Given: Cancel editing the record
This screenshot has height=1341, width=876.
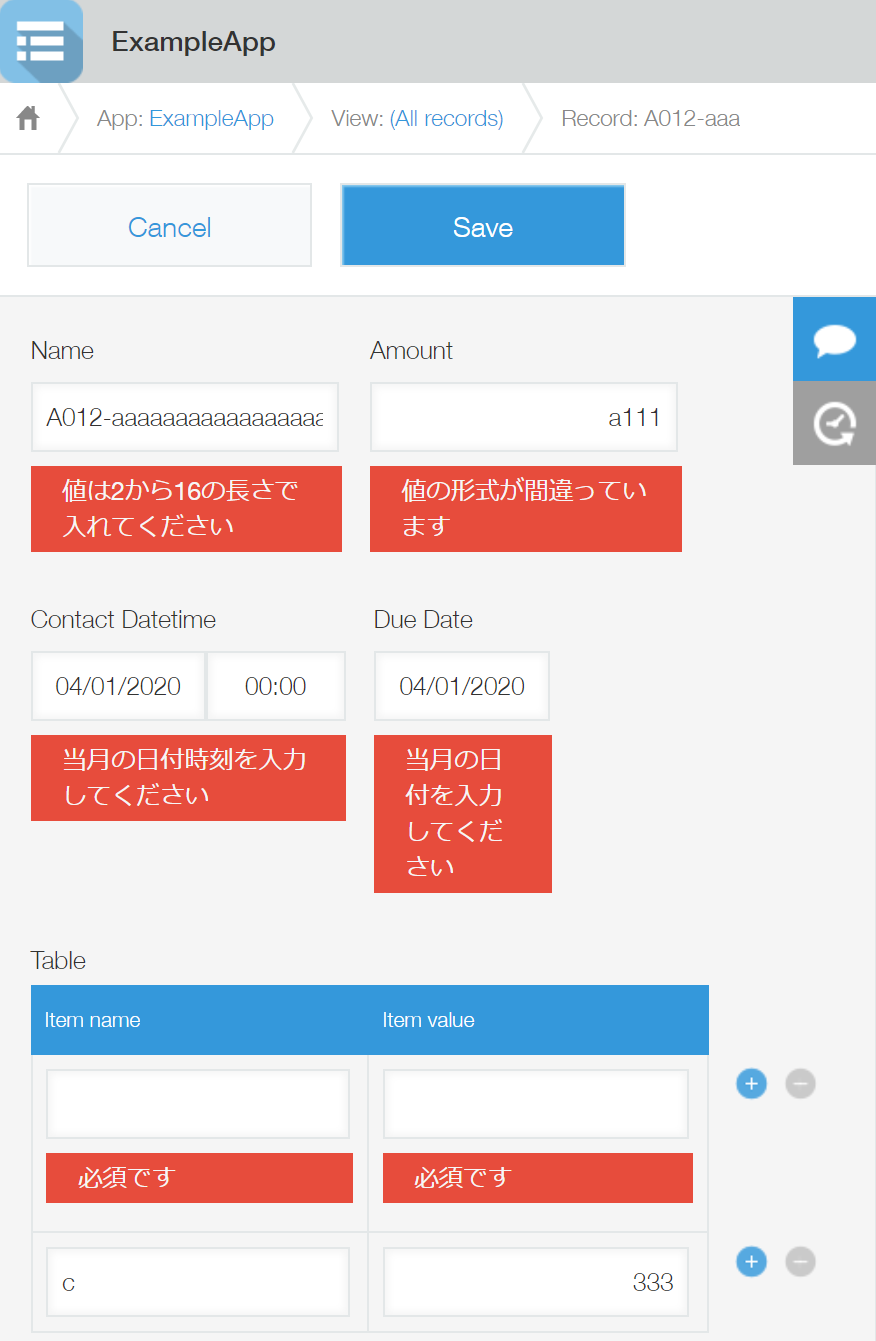Looking at the screenshot, I should (169, 225).
